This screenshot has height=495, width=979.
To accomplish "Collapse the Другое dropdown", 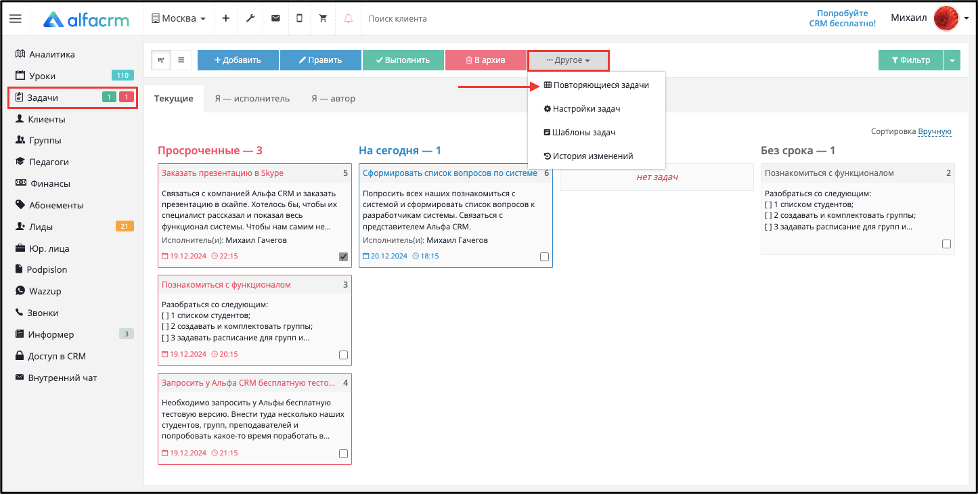I will 568,61.
